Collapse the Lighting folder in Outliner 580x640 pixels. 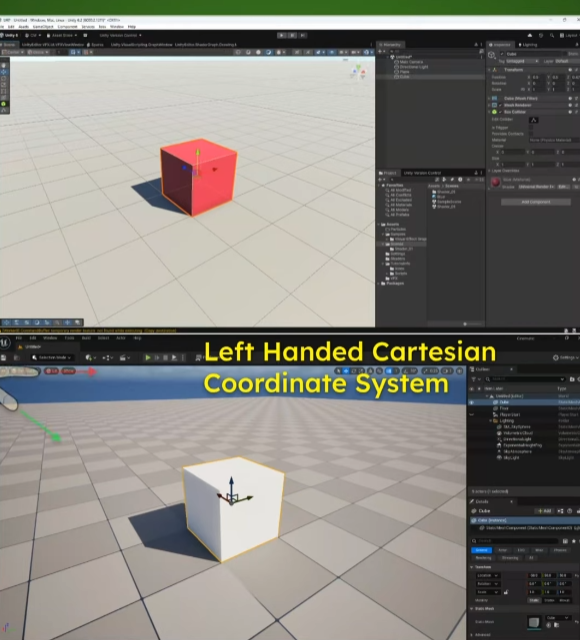click(x=491, y=421)
